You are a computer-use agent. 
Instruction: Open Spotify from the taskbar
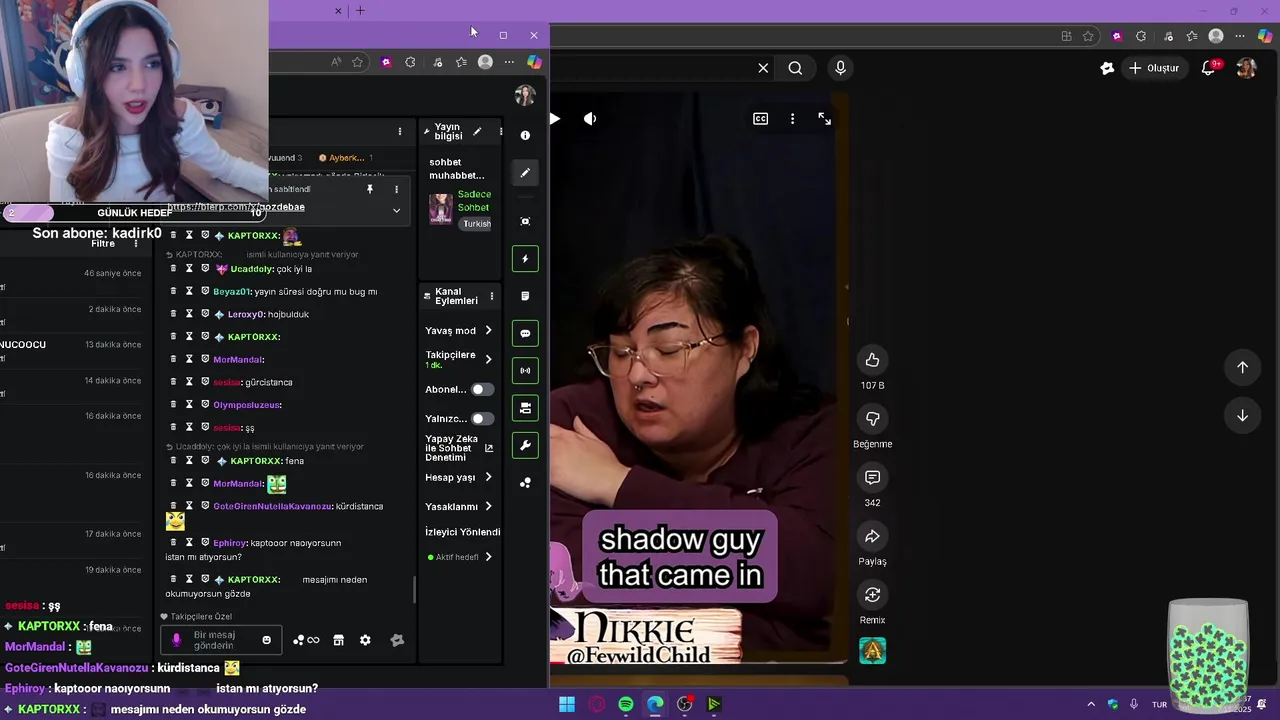pyautogui.click(x=626, y=704)
